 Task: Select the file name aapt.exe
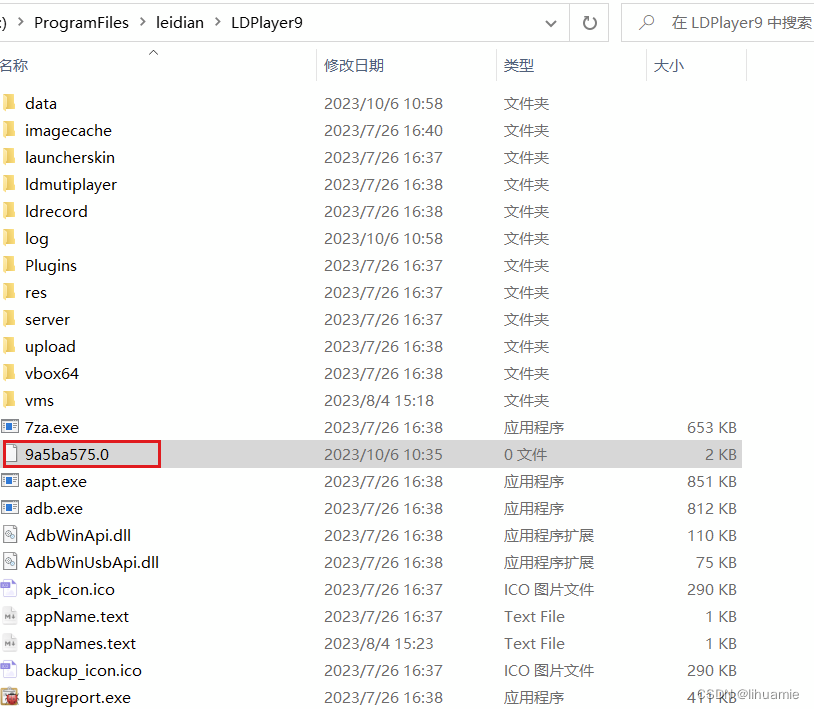click(56, 482)
